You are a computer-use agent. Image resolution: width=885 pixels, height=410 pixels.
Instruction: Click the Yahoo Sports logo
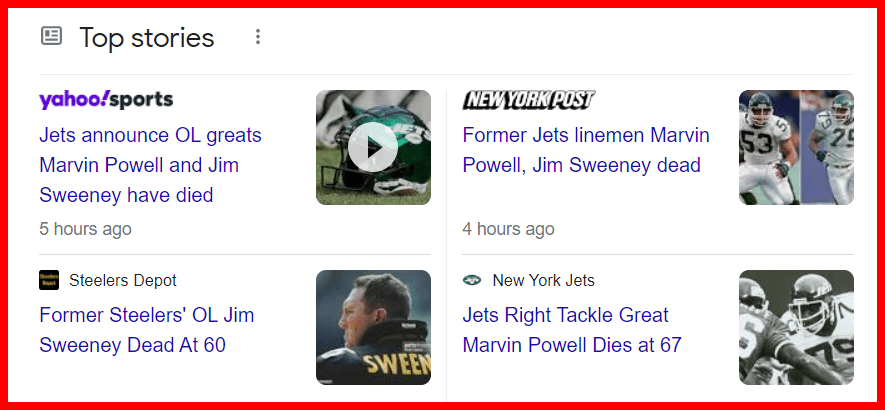pos(106,100)
